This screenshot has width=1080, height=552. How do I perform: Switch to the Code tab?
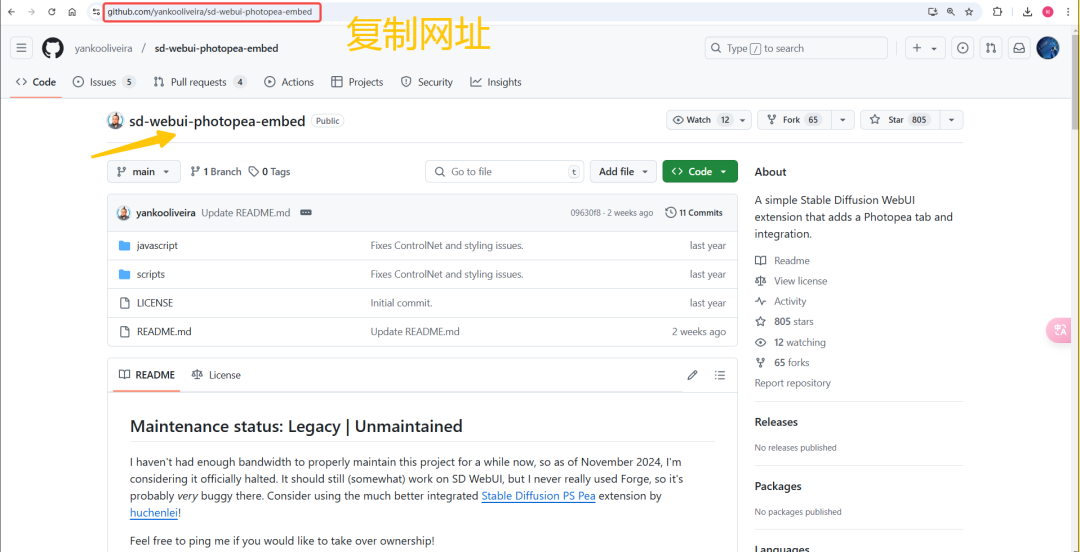click(36, 82)
